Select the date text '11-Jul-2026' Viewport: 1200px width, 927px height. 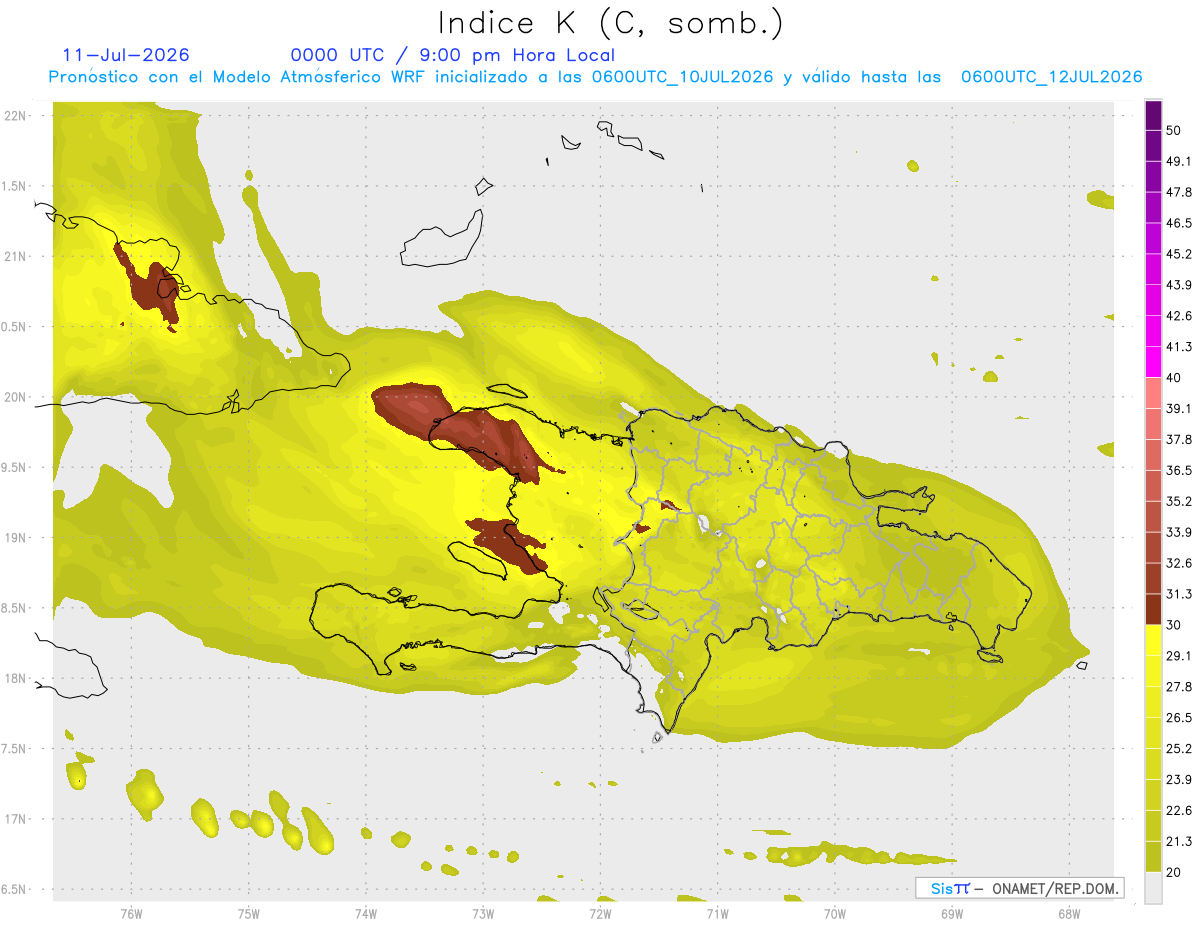[x=126, y=55]
